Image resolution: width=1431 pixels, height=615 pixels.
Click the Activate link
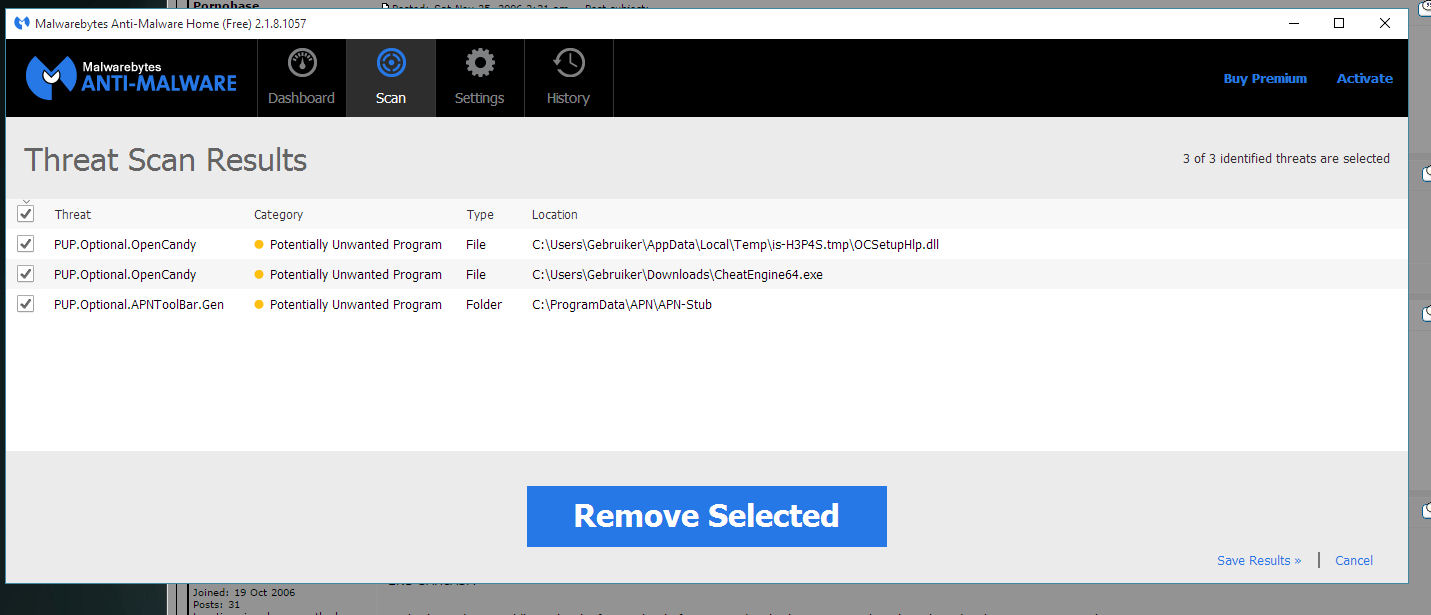1364,78
